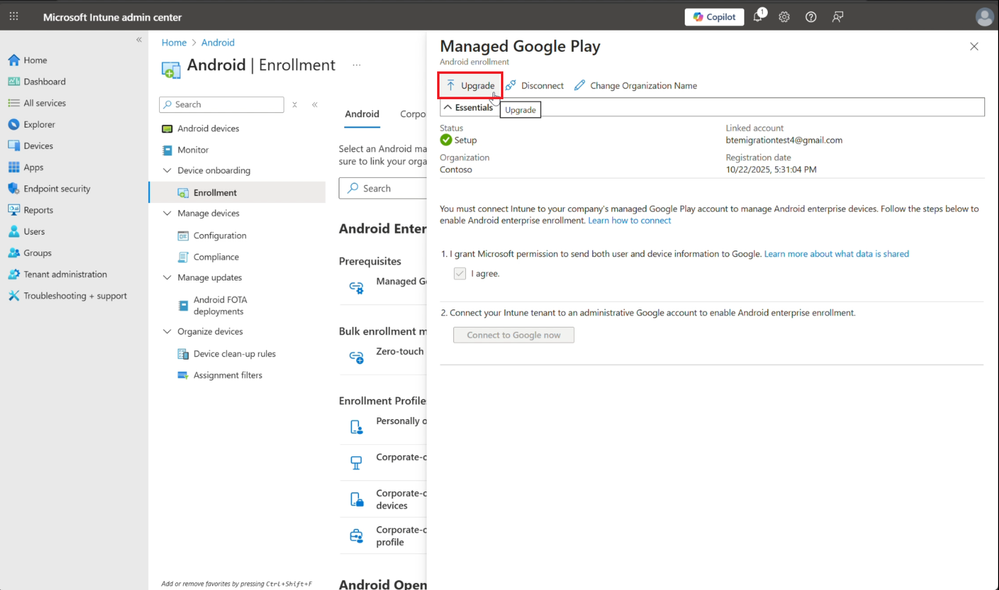Collapse the Device onboarding group
Image resolution: width=999 pixels, height=590 pixels.
(x=167, y=170)
